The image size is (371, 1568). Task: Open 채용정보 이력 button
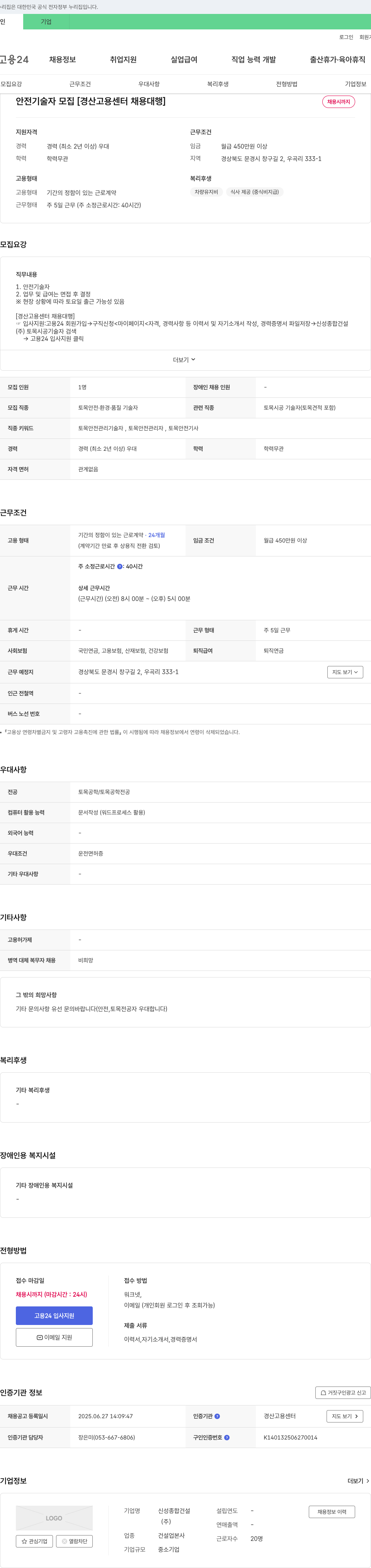coord(332,1512)
